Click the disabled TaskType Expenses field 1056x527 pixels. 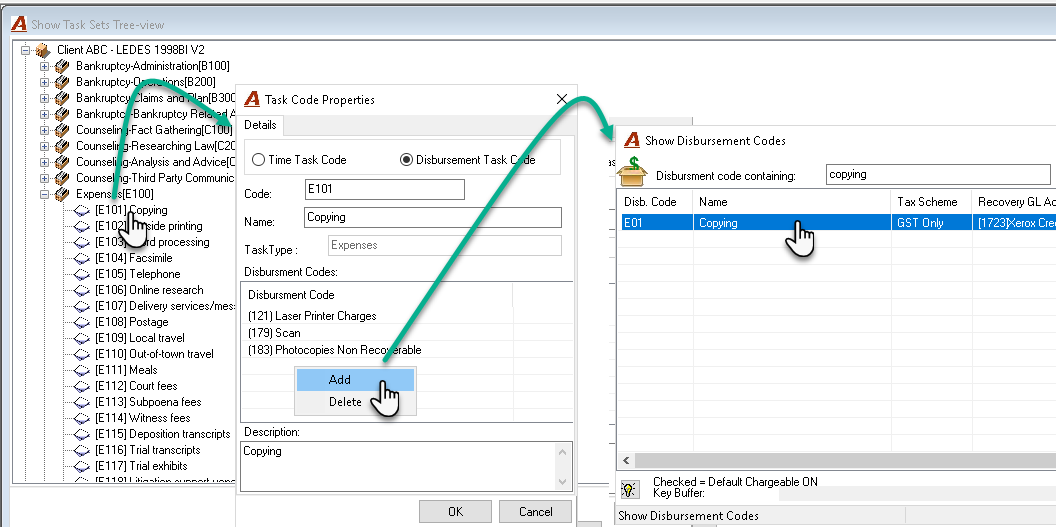coord(444,246)
